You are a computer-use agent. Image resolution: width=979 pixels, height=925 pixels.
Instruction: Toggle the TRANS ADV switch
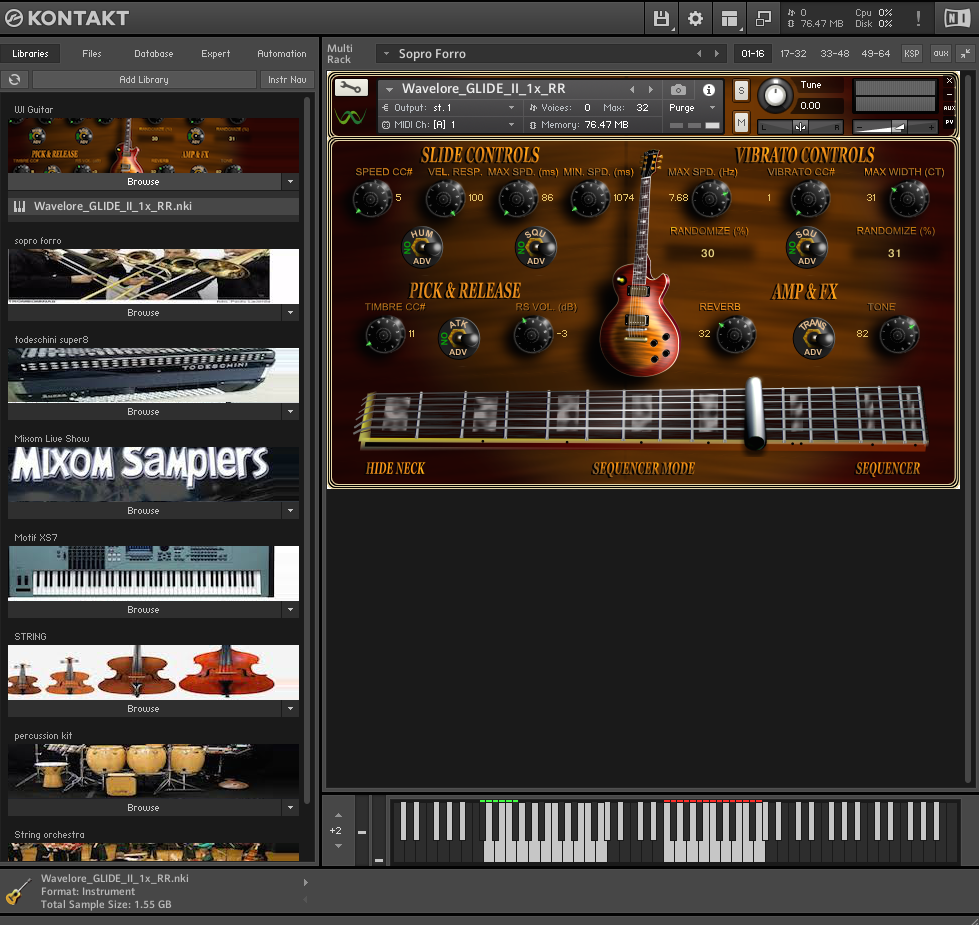813,338
